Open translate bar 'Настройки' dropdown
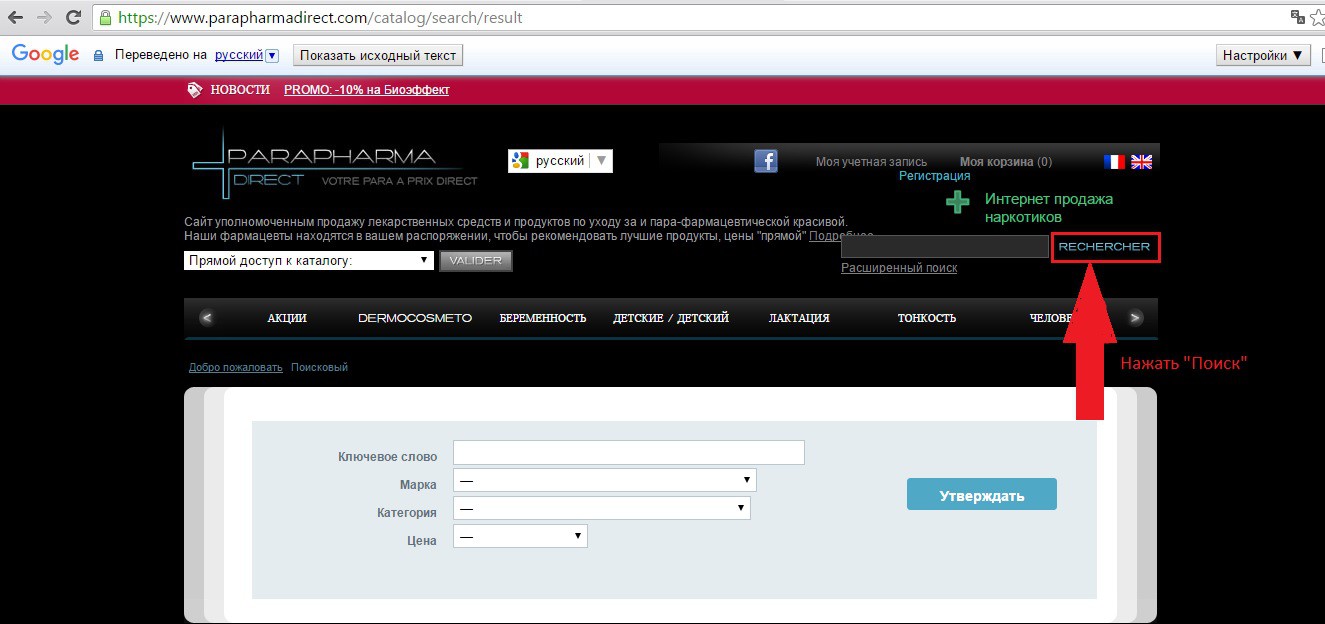Screen dimensions: 1325x624 [1264, 56]
